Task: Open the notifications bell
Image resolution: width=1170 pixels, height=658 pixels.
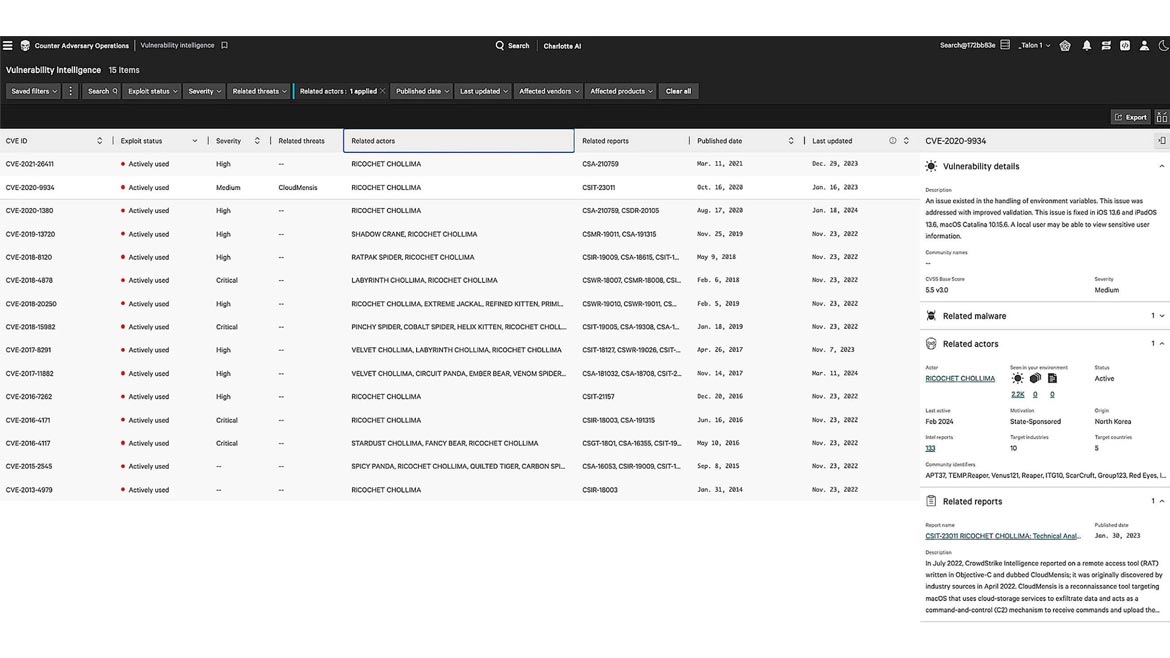Action: click(x=1087, y=46)
